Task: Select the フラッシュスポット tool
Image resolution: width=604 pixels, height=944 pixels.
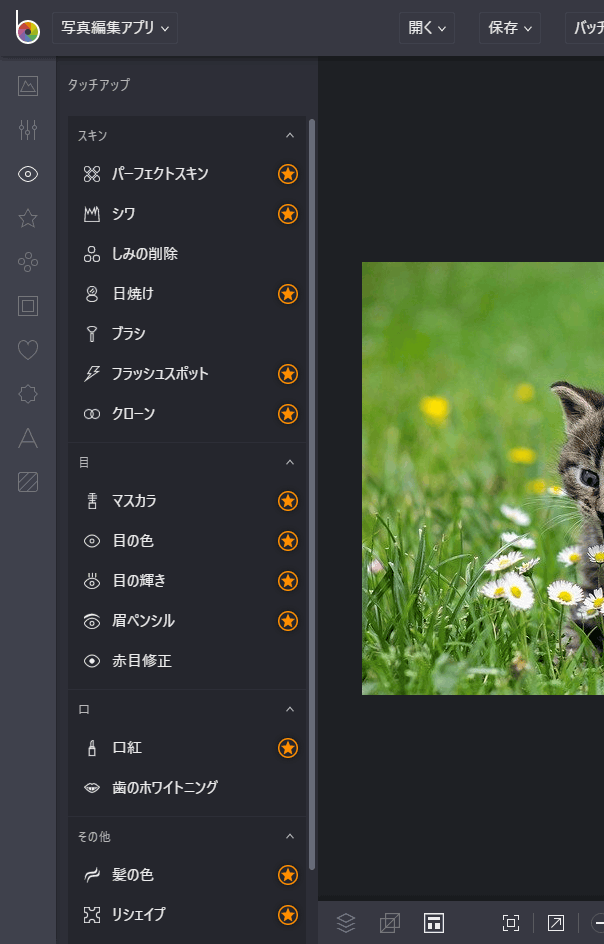Action: point(187,374)
